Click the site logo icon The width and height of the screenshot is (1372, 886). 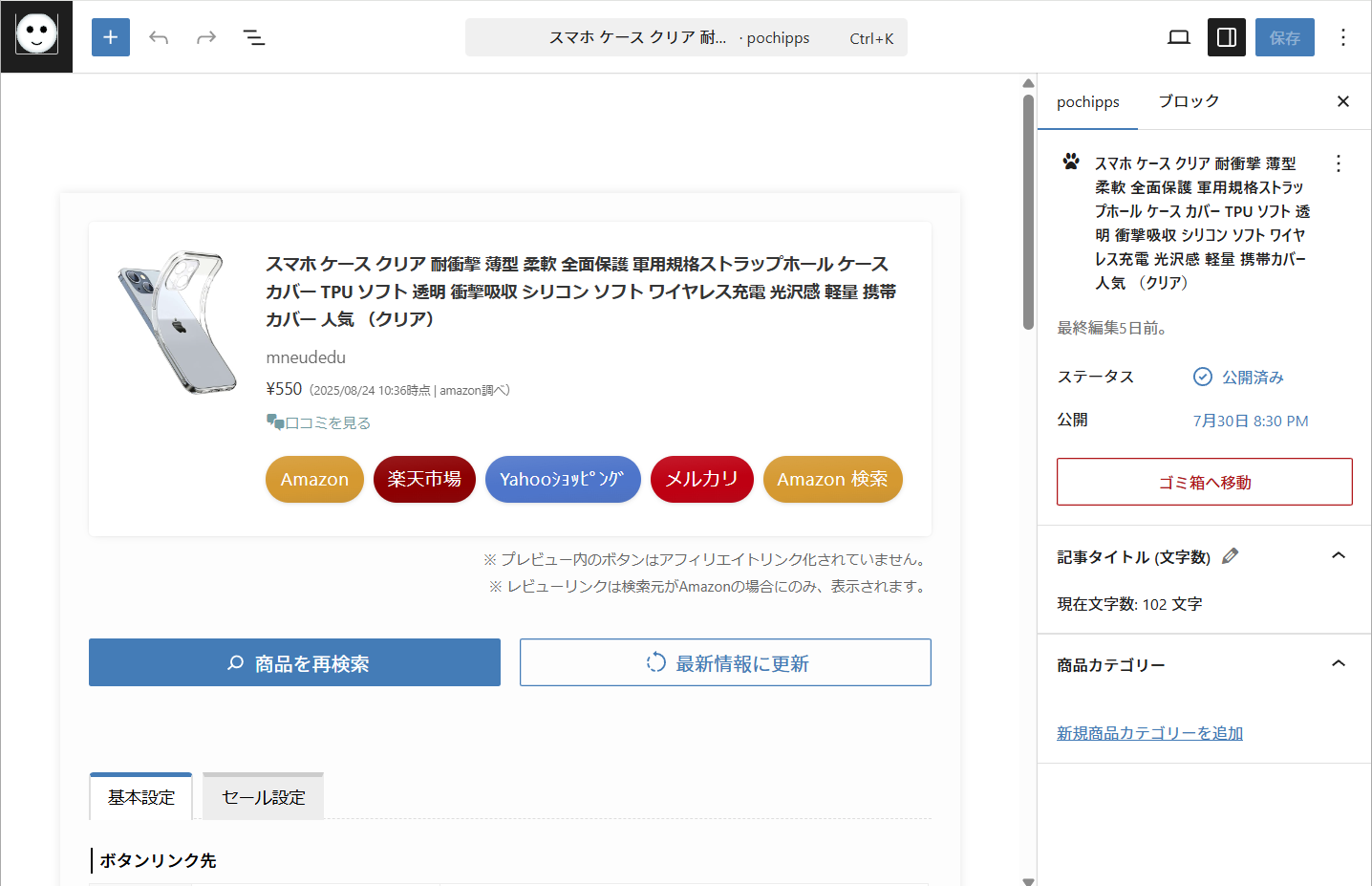click(36, 36)
